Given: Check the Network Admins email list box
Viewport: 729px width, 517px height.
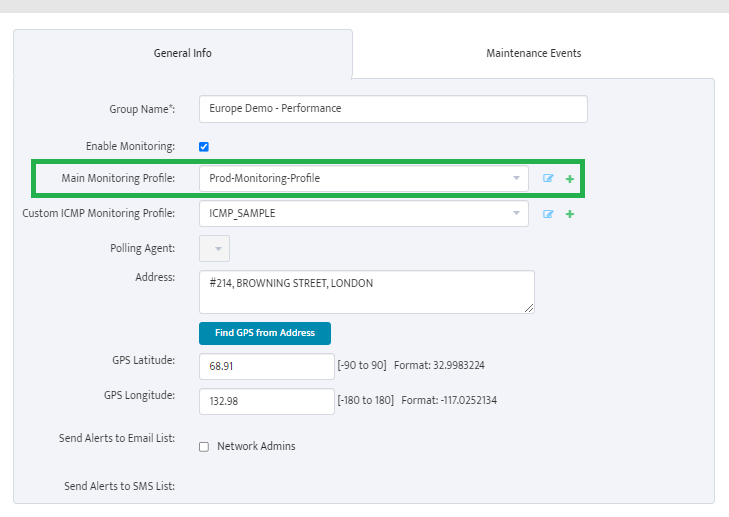Looking at the screenshot, I should click(204, 447).
